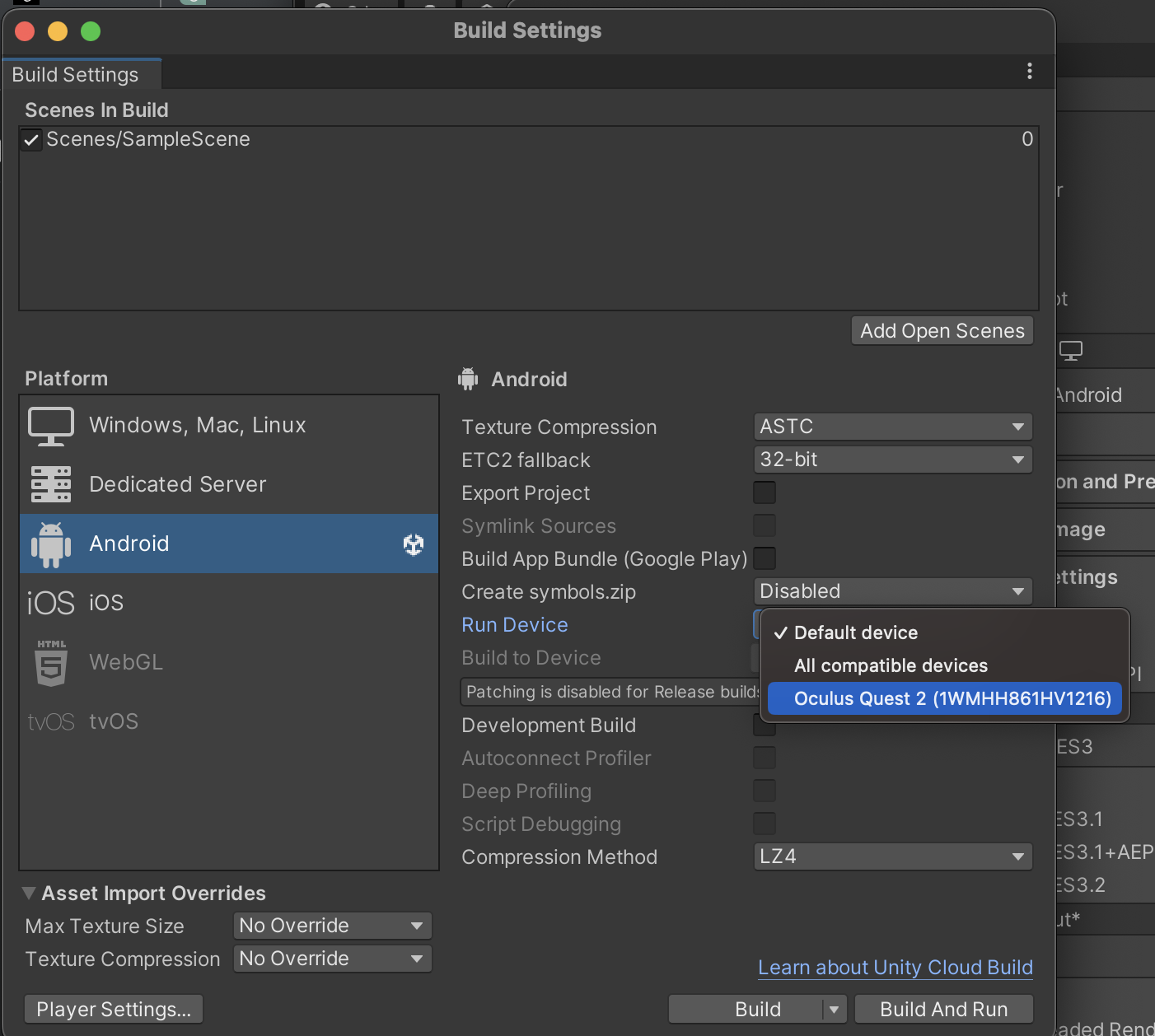This screenshot has width=1155, height=1036.
Task: Open the Build button's dropdown arrow
Action: point(834,1010)
